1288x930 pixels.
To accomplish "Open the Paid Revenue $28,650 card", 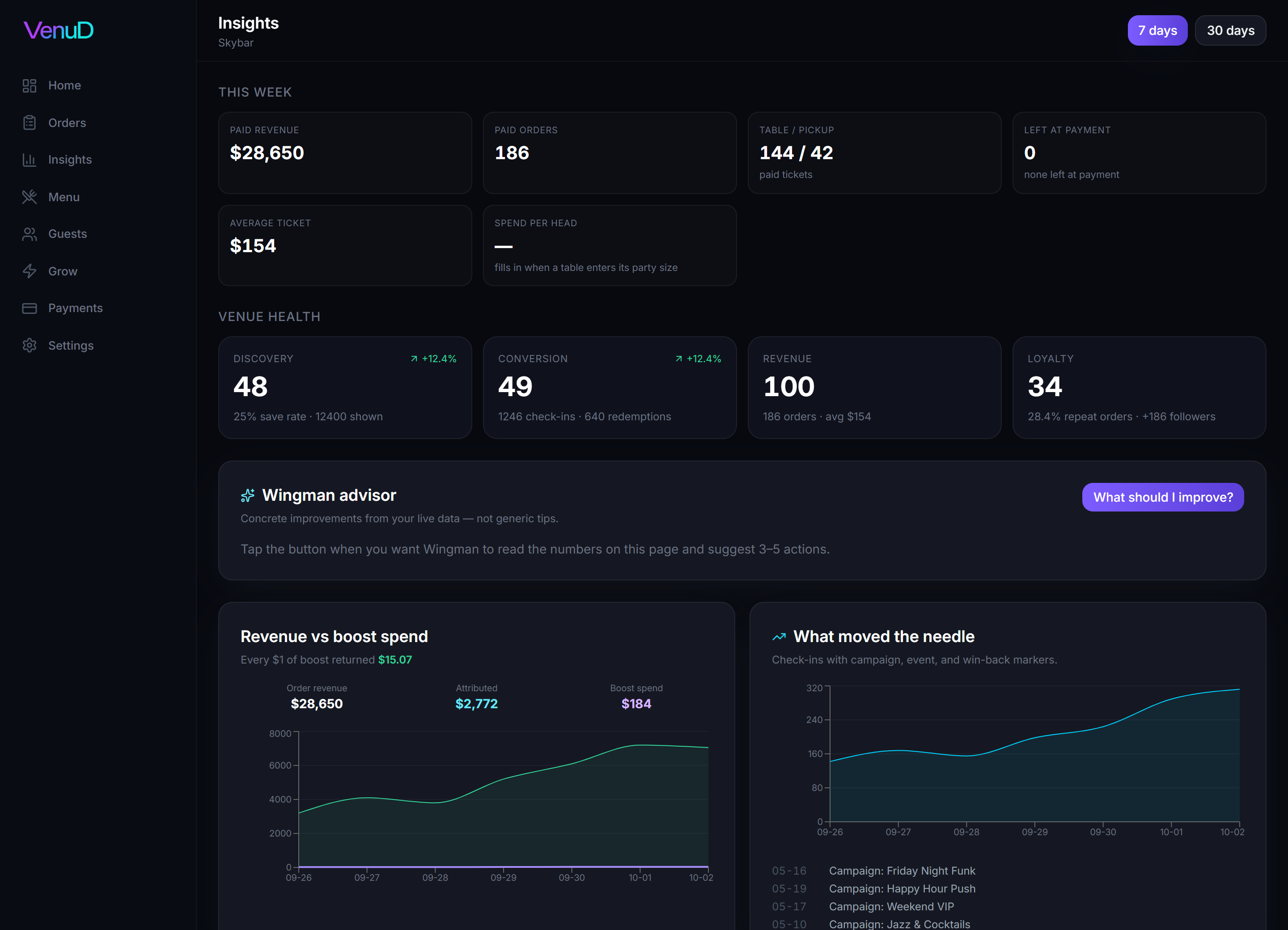I will coord(345,153).
